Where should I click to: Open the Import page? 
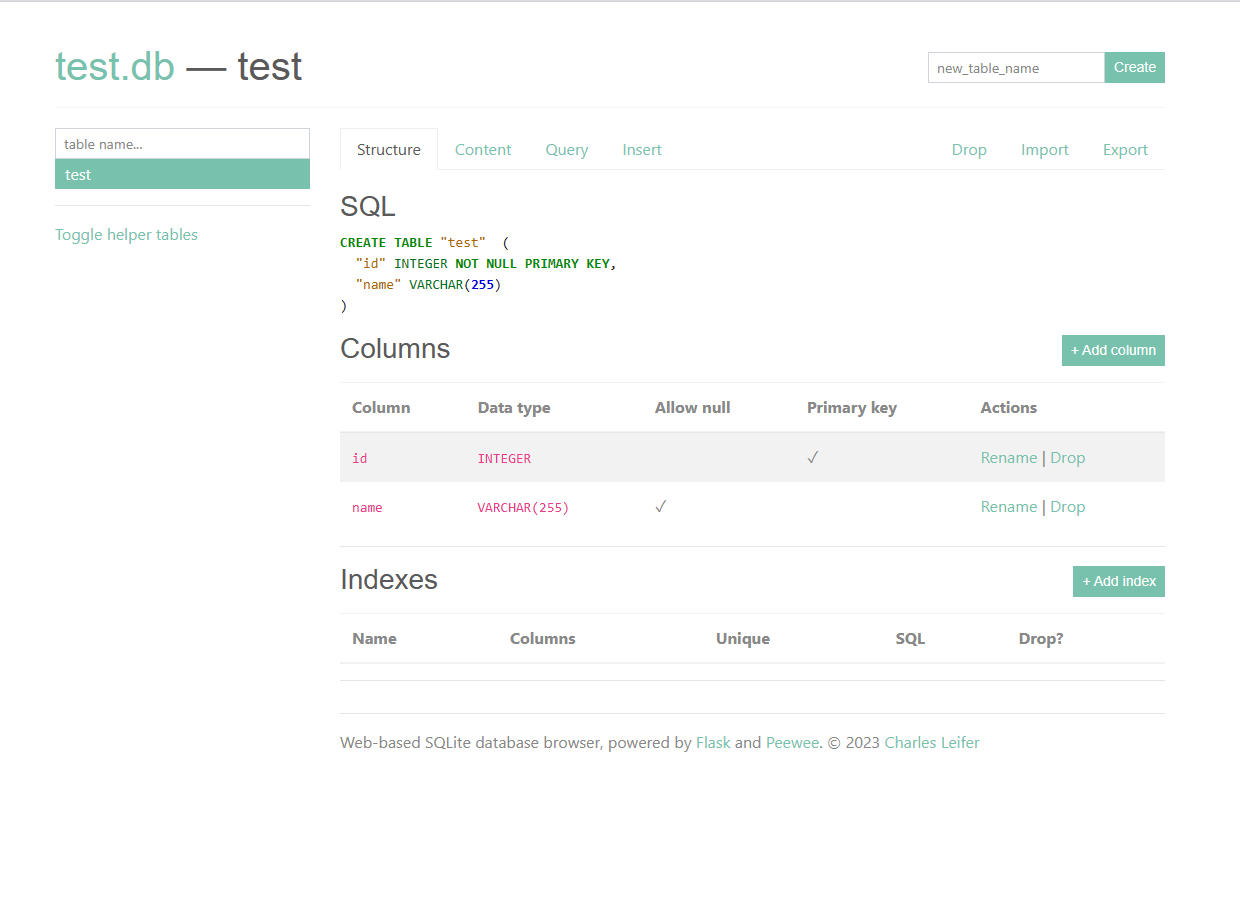click(x=1044, y=149)
